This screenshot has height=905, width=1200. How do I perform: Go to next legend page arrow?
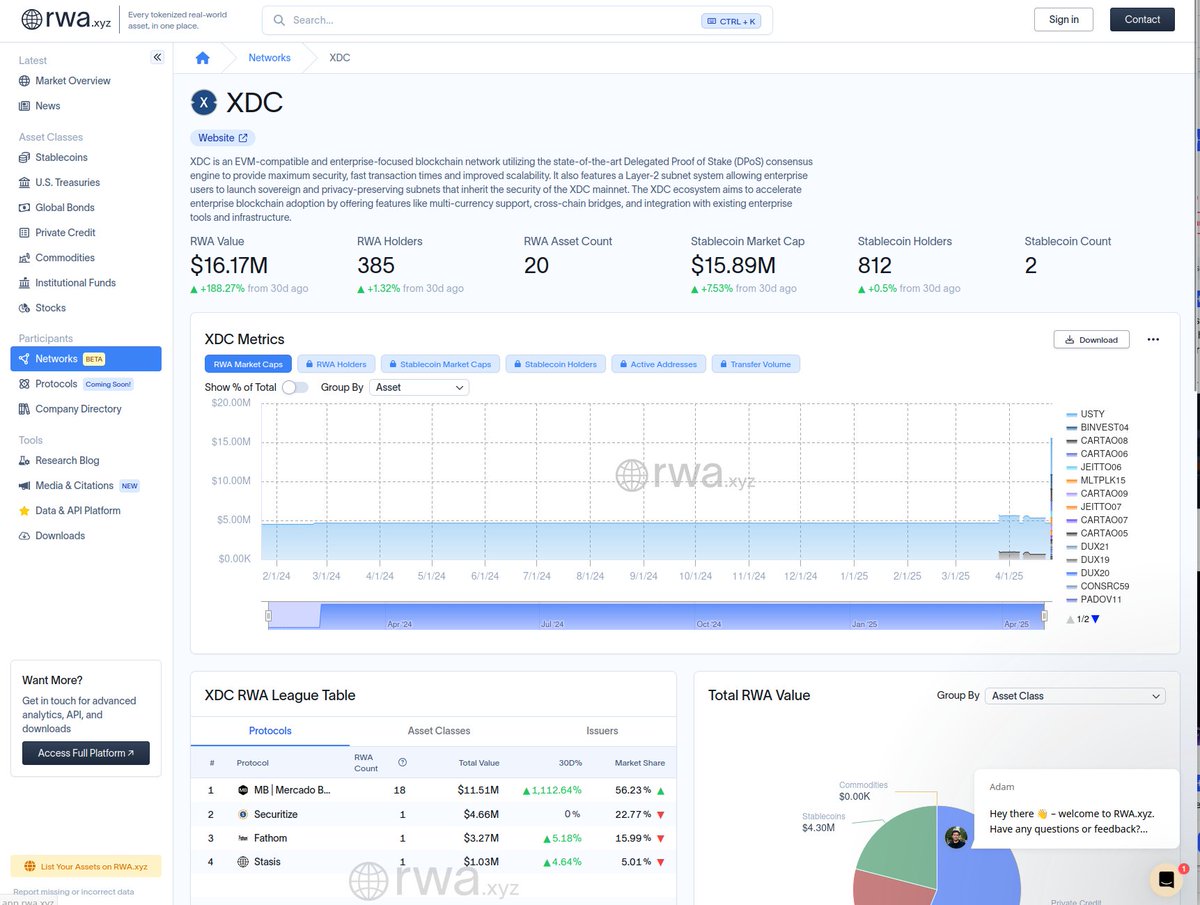click(x=1096, y=619)
